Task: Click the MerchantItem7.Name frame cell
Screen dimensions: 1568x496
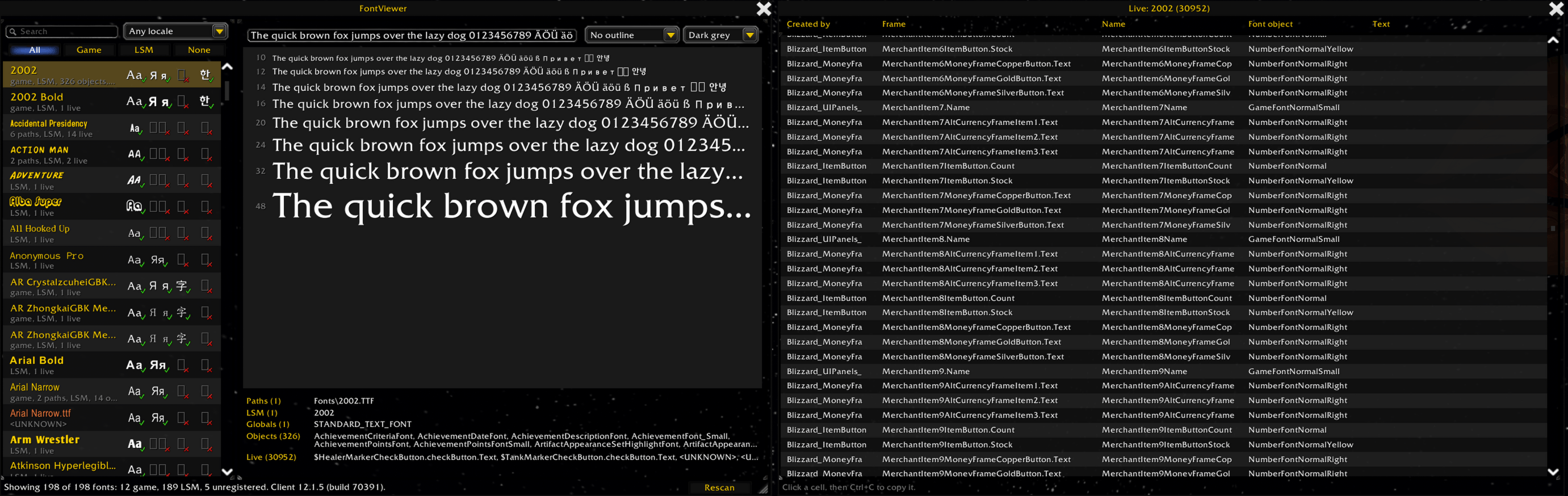Action: point(925,108)
